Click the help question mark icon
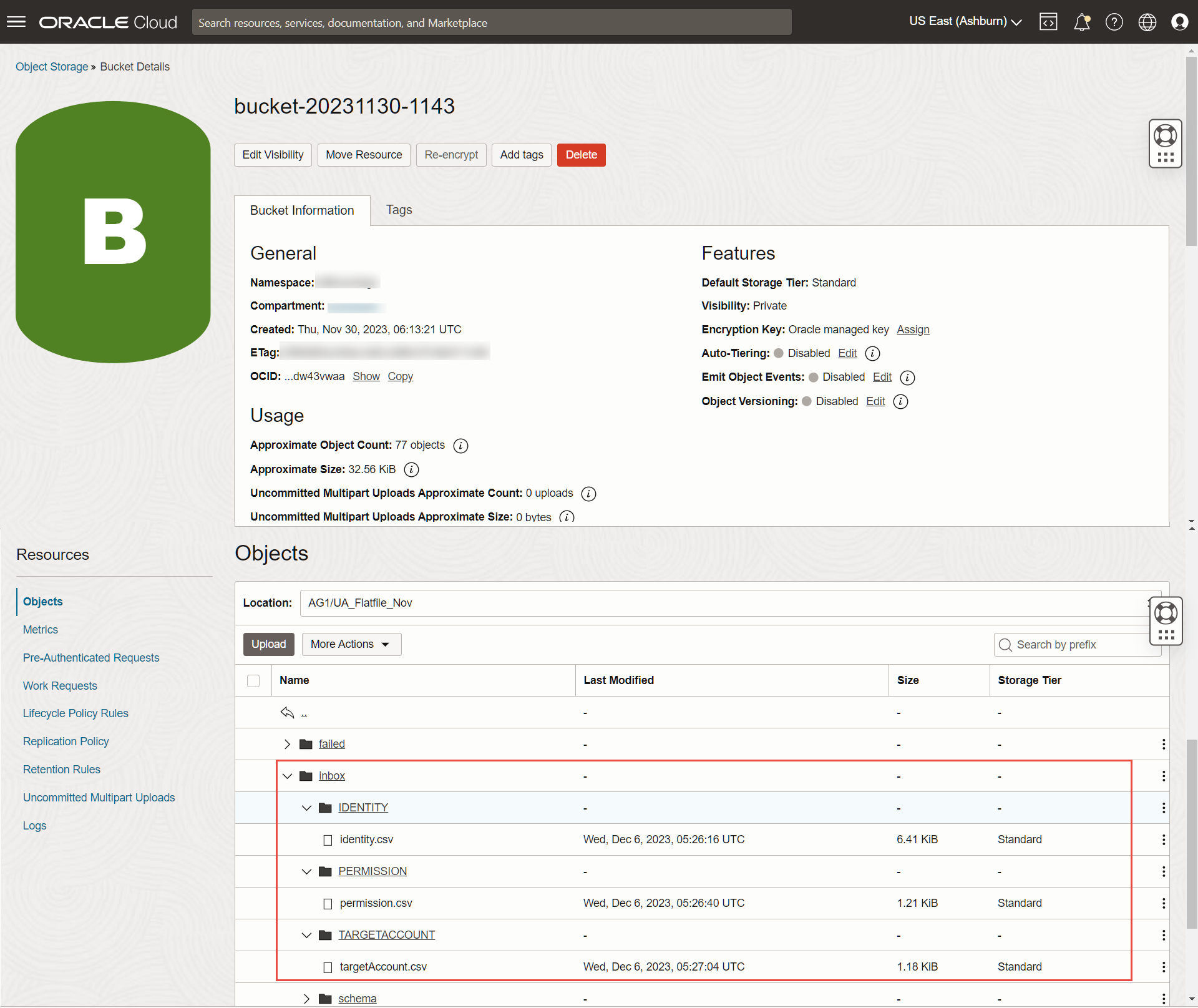 point(1114,22)
